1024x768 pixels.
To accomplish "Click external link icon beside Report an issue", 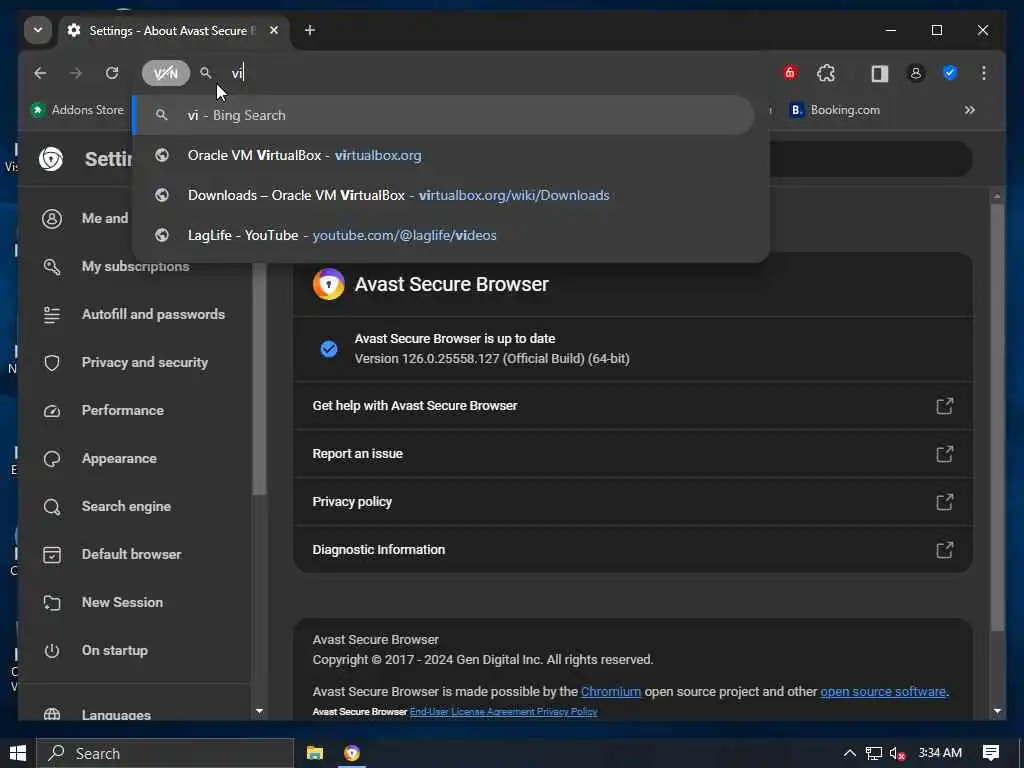I will [x=944, y=454].
